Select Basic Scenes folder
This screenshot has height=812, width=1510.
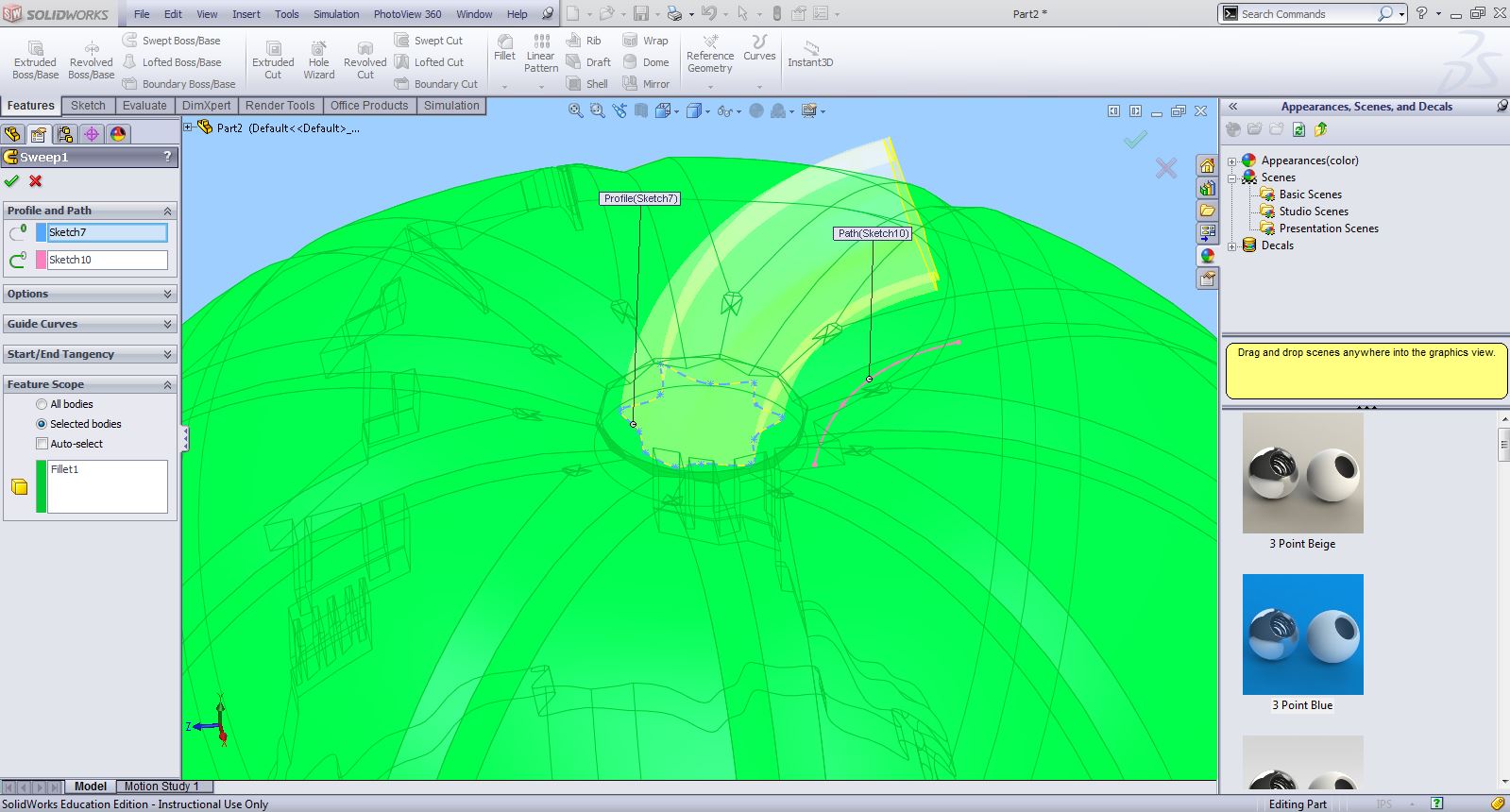[1310, 195]
